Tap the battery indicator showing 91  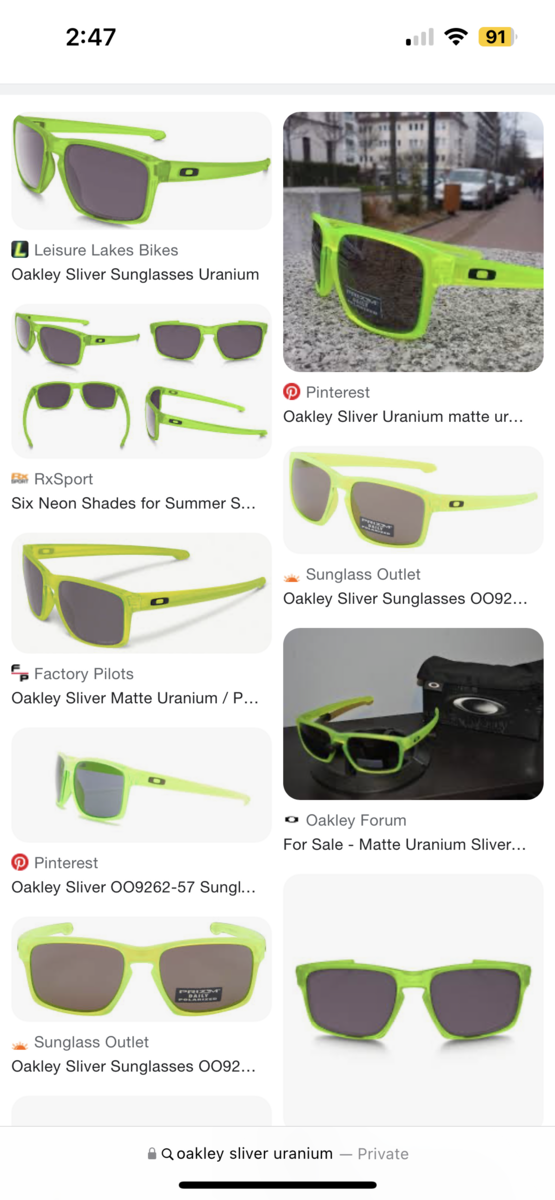tap(497, 37)
